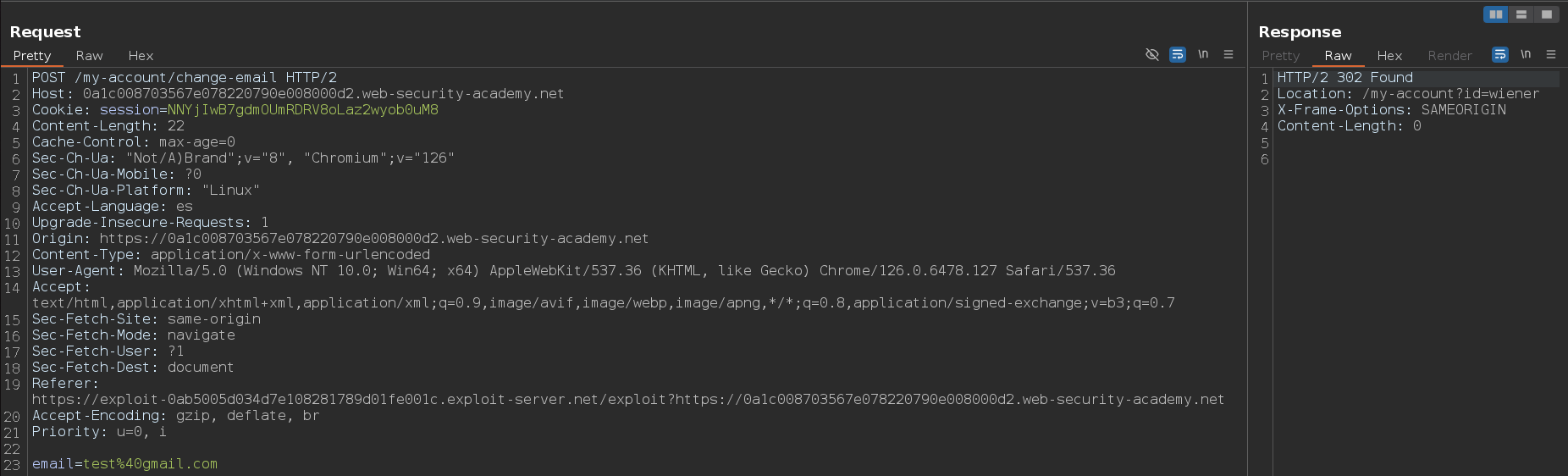Toggle the \n newline display in Response panel
The height and width of the screenshot is (476, 1568).
1526,54
